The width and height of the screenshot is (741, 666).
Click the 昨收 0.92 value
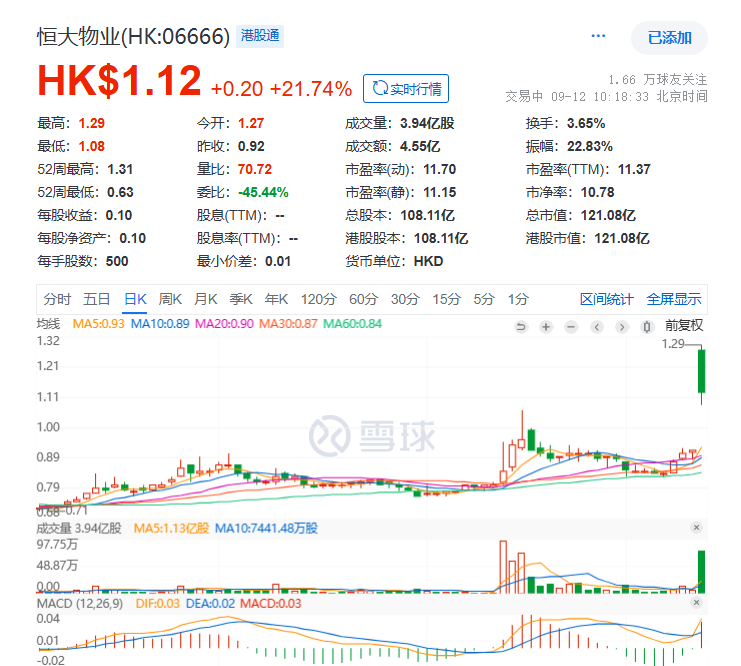(x=251, y=147)
